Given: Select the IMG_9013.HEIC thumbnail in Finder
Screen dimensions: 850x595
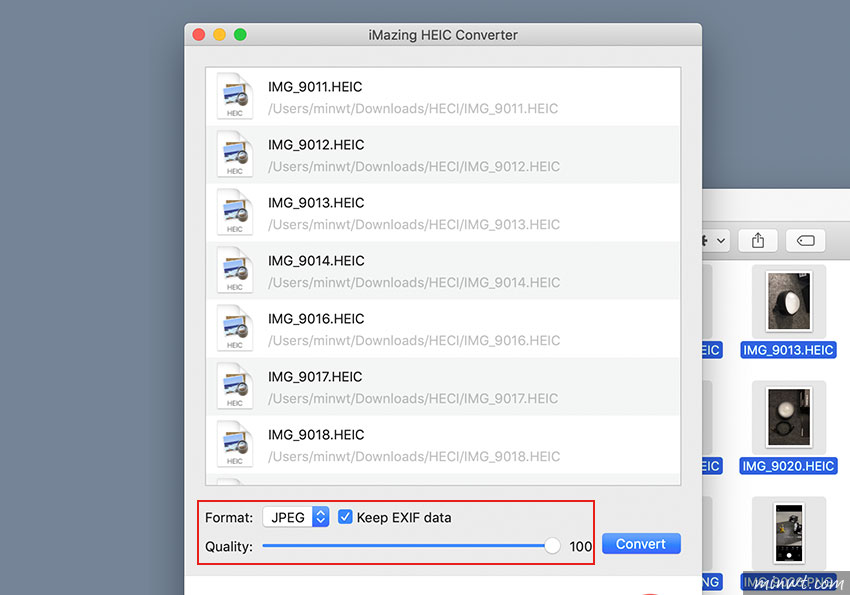Looking at the screenshot, I should coord(789,301).
